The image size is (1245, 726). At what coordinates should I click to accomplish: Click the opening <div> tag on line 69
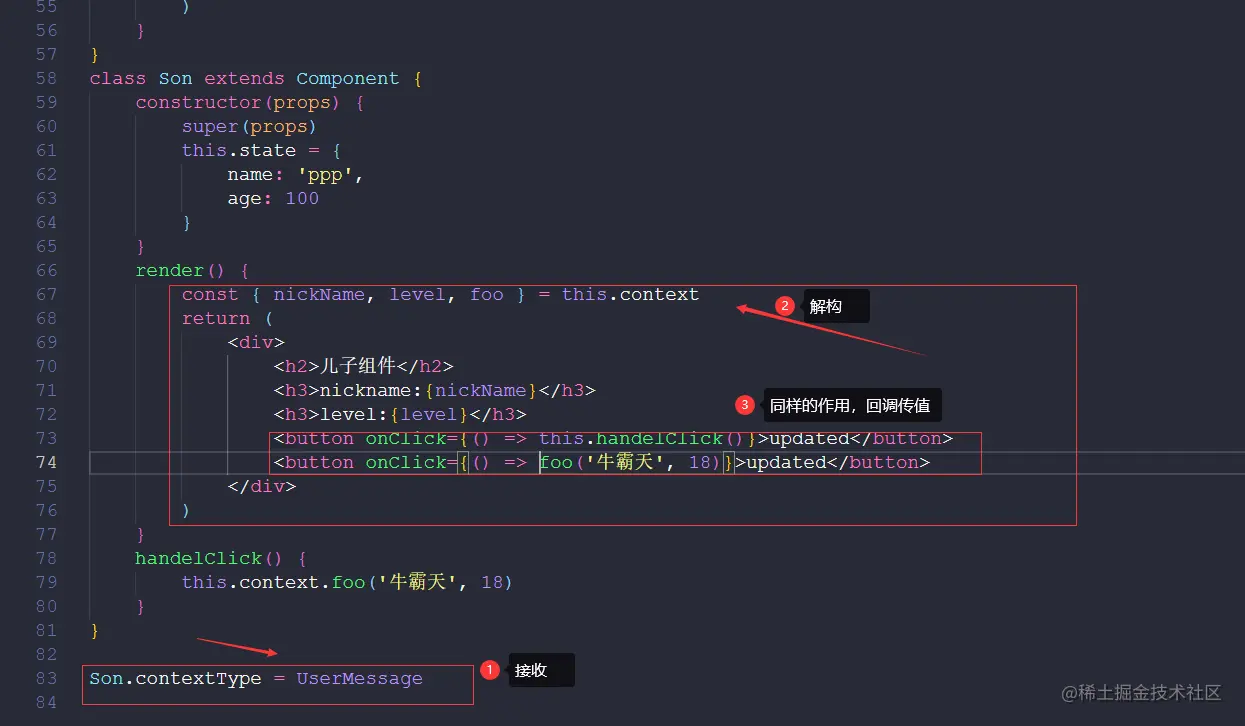click(x=256, y=342)
